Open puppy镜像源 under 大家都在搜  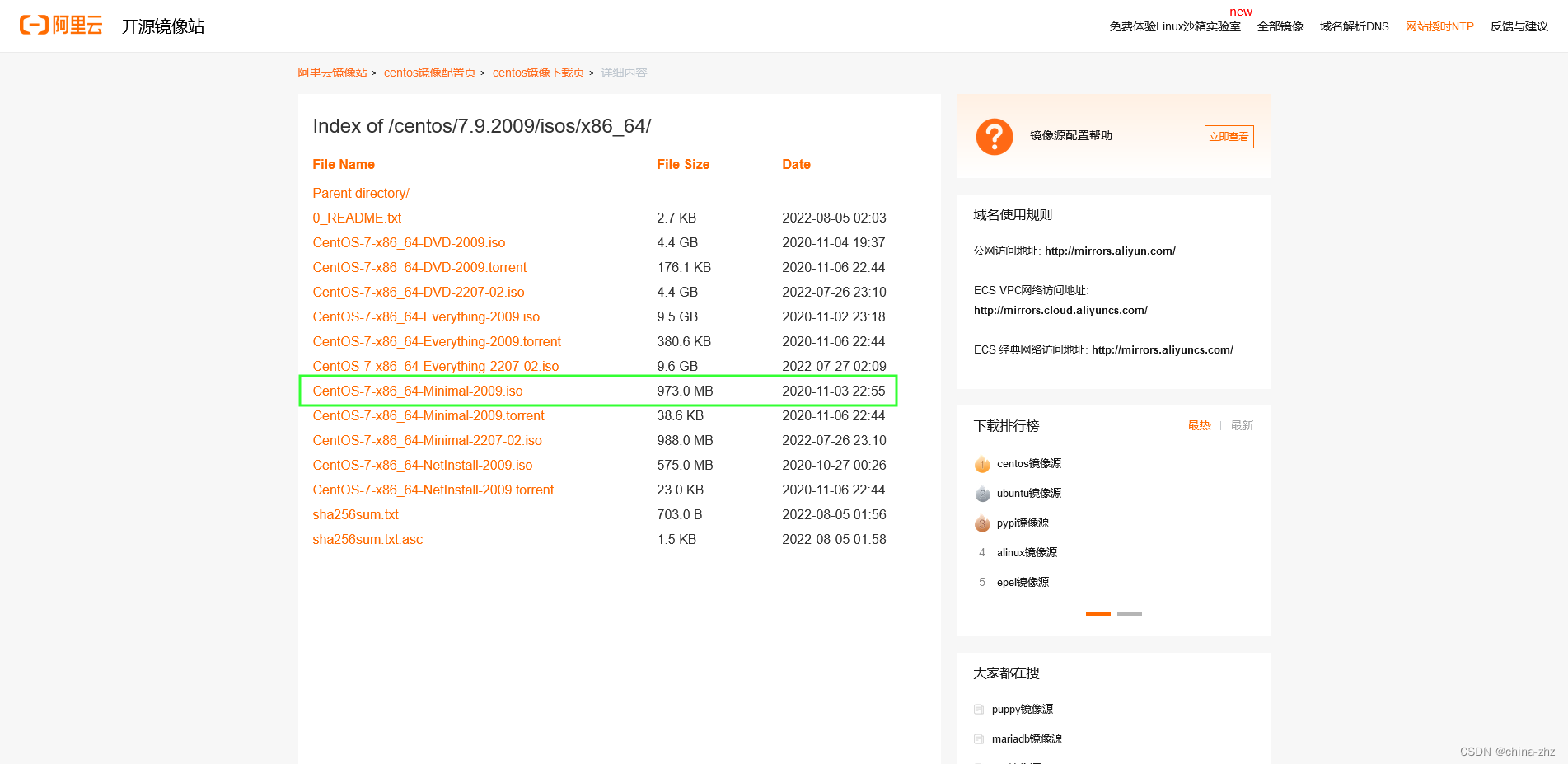[x=1023, y=710]
